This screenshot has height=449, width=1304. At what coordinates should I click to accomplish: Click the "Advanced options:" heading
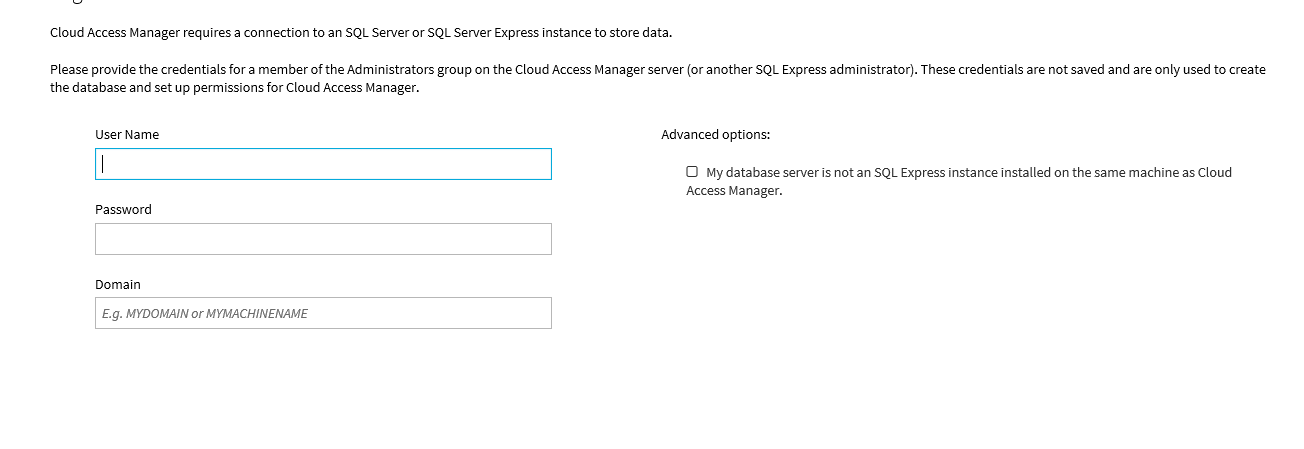[x=716, y=134]
